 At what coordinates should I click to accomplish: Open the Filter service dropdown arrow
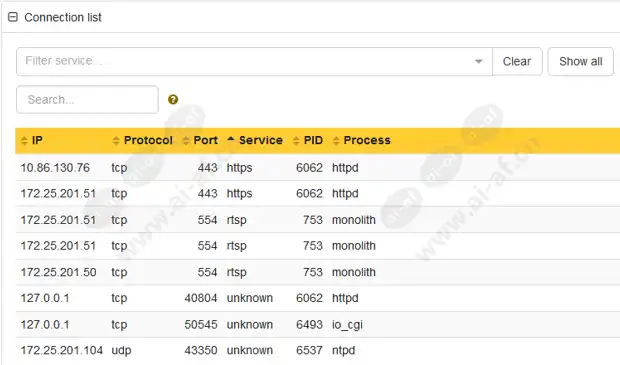478,61
